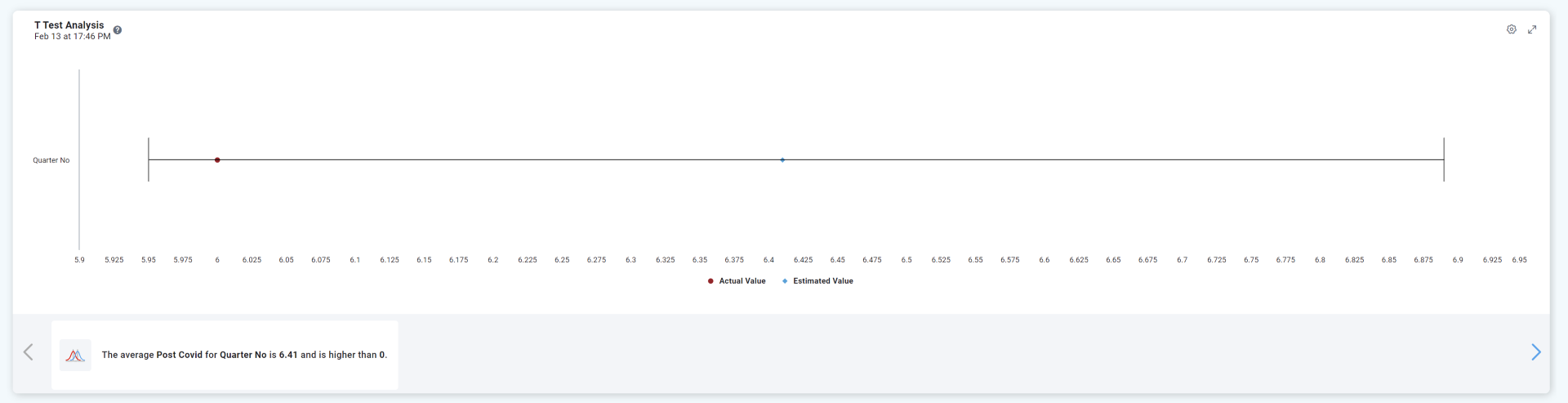This screenshot has height=403, width=1568.
Task: Click the red Actual Value legend marker
Action: (x=710, y=281)
